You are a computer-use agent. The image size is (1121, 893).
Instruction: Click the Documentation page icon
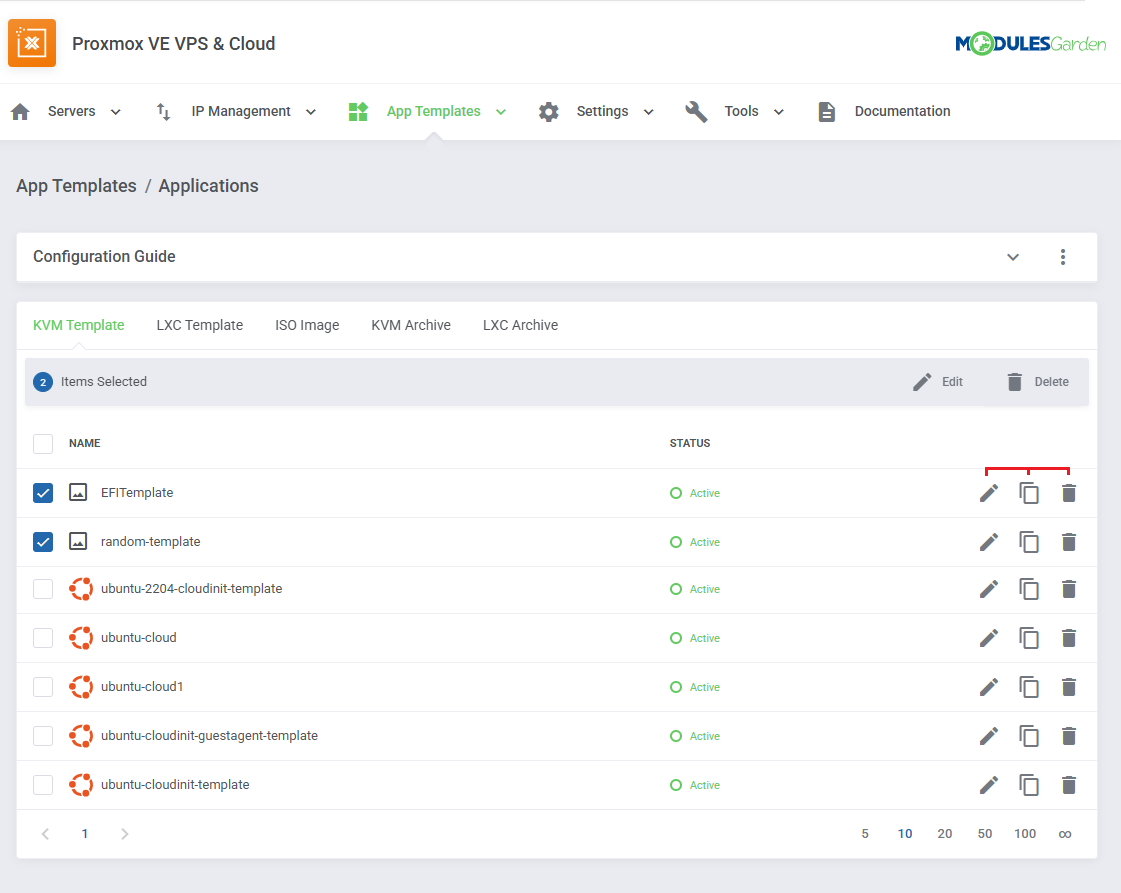click(826, 112)
